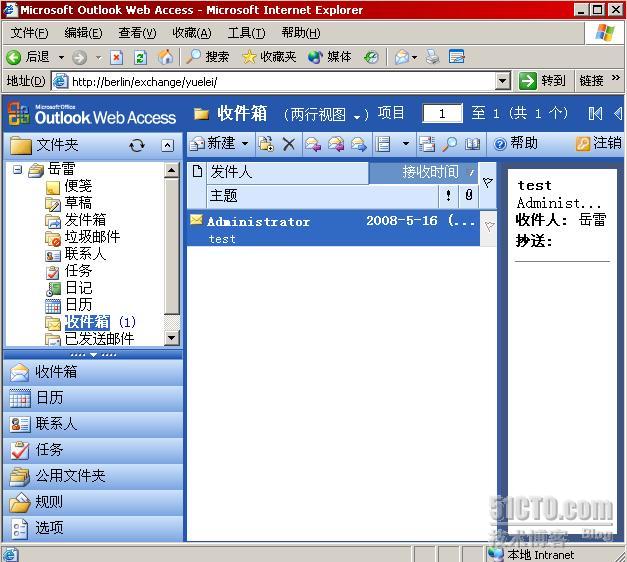The width and height of the screenshot is (627, 562).
Task: Click the move/copy message icon
Action: click(266, 144)
